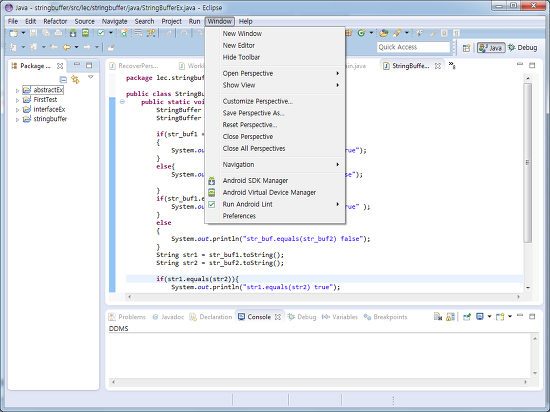Viewport: 550px width, 412px height.
Task: Switch to the RecoverPers editor tab
Action: point(134,66)
